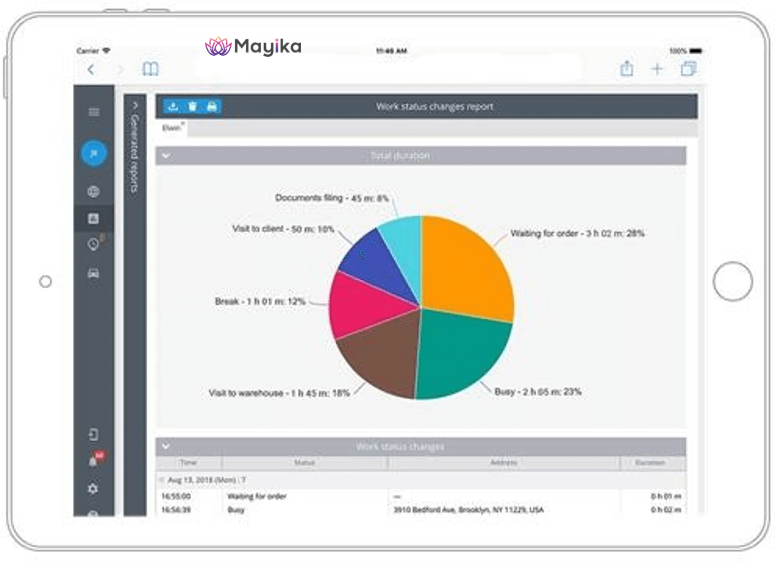Select the clock history icon in sidebar

[94, 244]
